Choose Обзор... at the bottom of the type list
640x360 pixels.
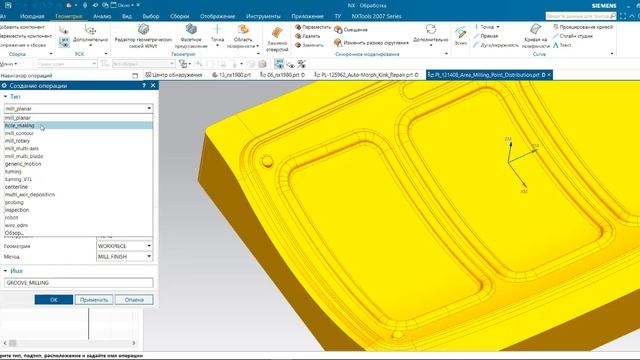[78, 233]
